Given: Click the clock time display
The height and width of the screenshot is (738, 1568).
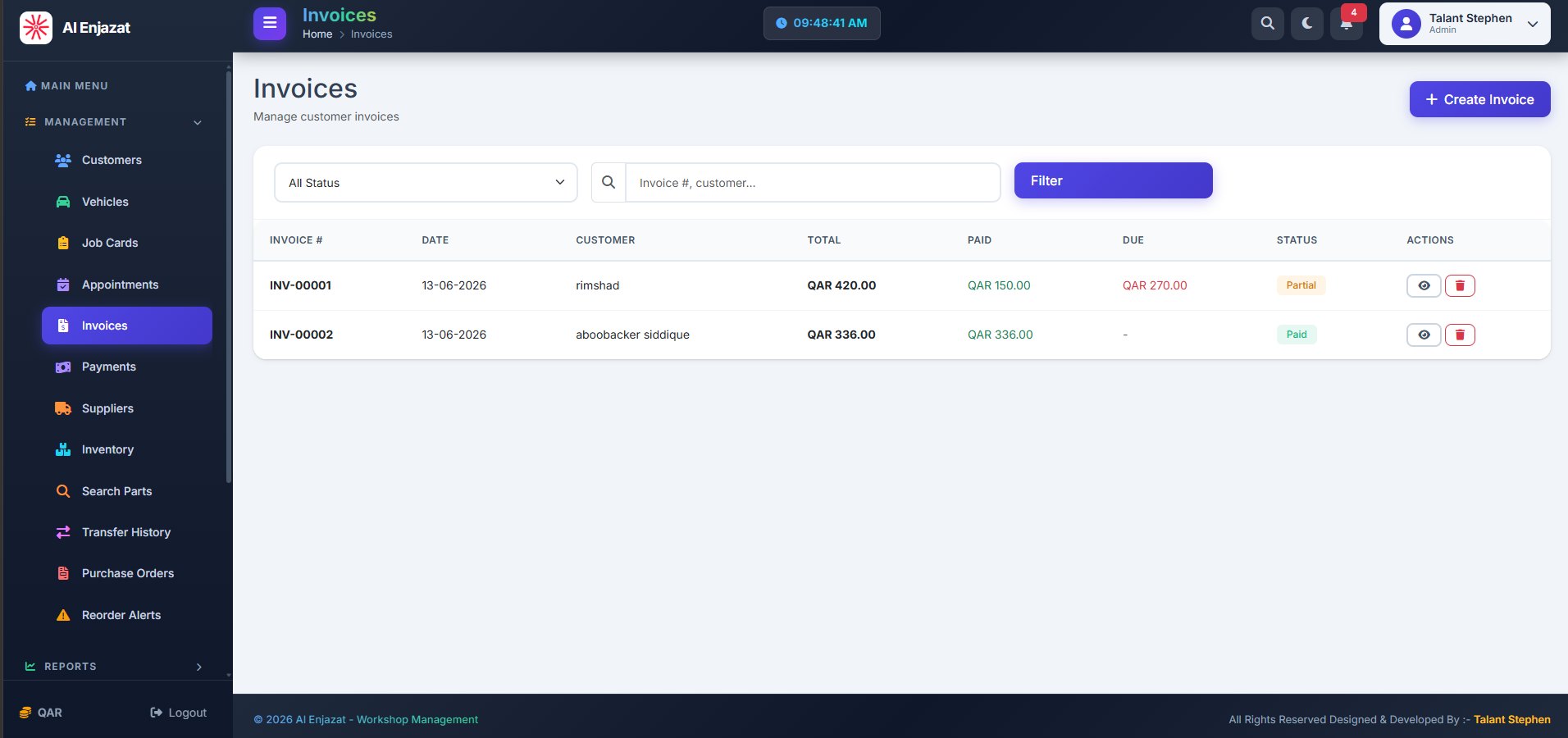Looking at the screenshot, I should 822,24.
